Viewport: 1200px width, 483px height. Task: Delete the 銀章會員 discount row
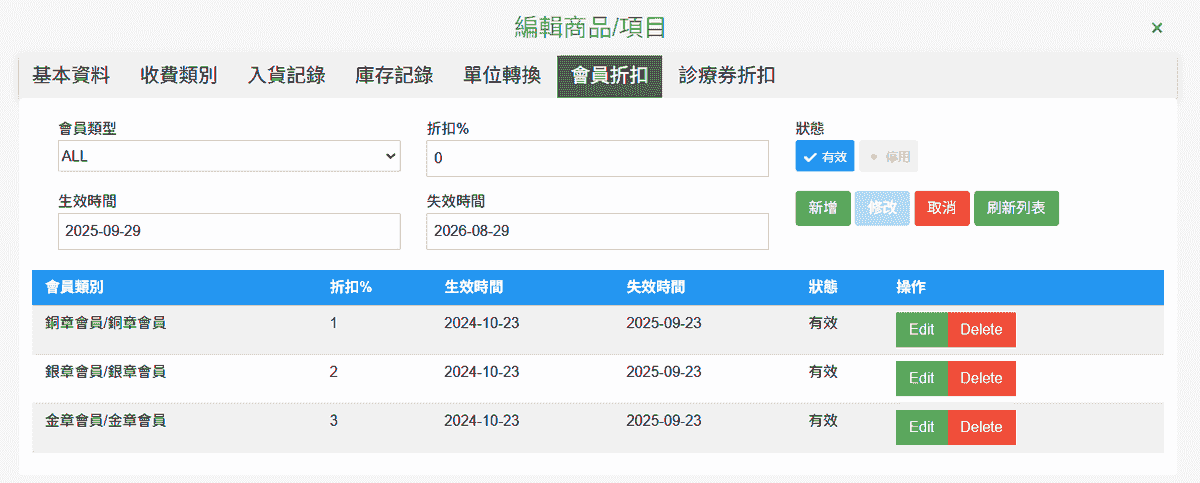pos(981,378)
